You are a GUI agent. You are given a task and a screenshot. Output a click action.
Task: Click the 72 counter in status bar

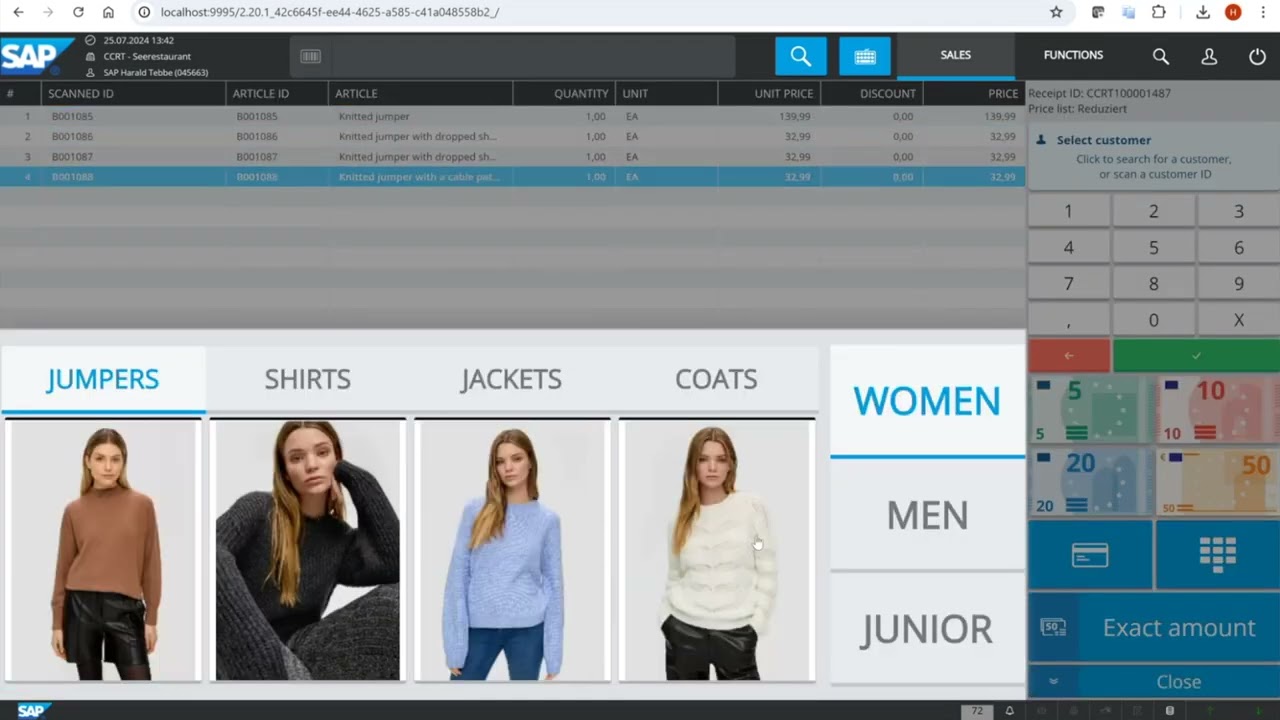(x=977, y=711)
